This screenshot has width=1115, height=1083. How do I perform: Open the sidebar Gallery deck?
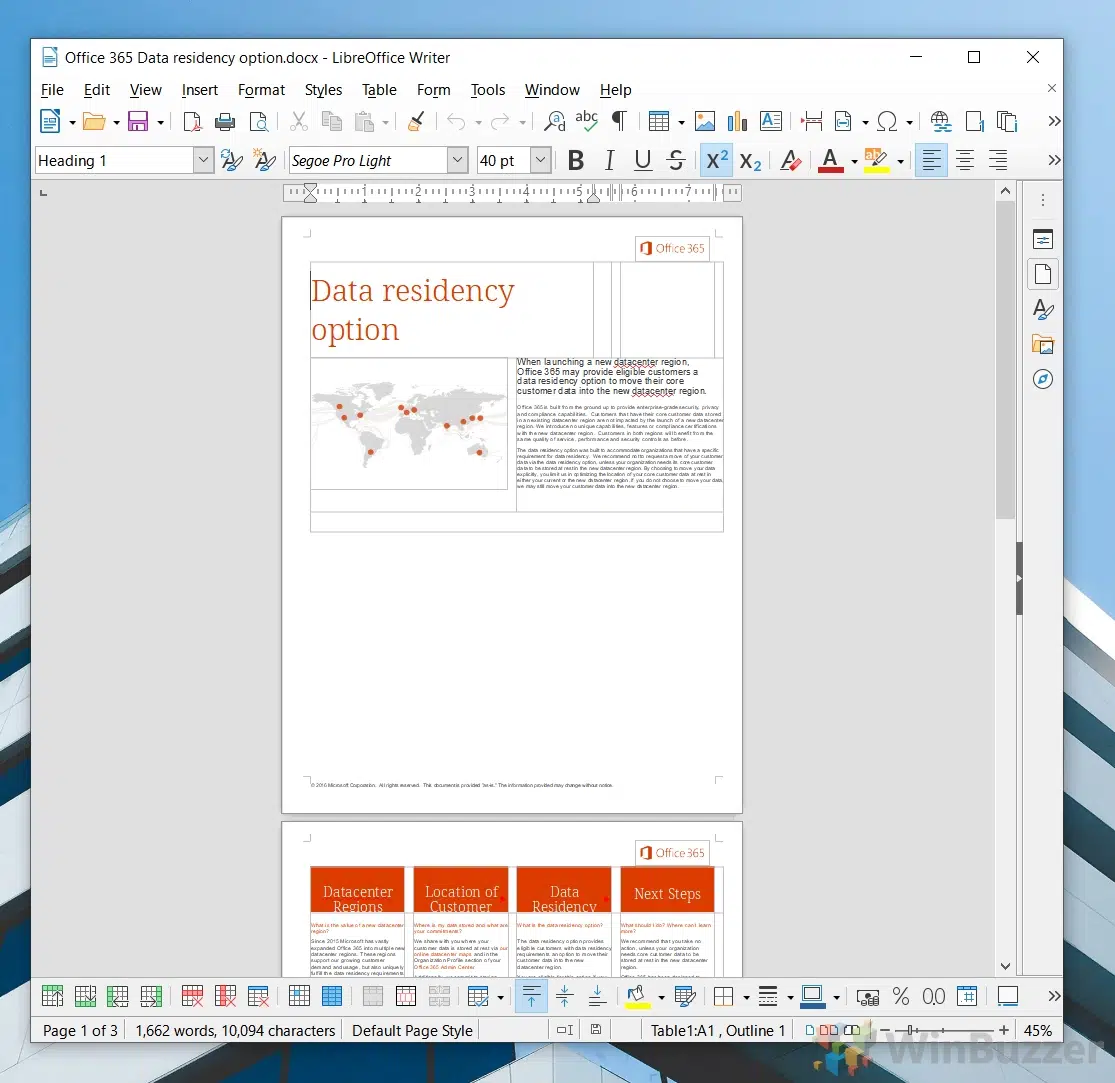1043,345
